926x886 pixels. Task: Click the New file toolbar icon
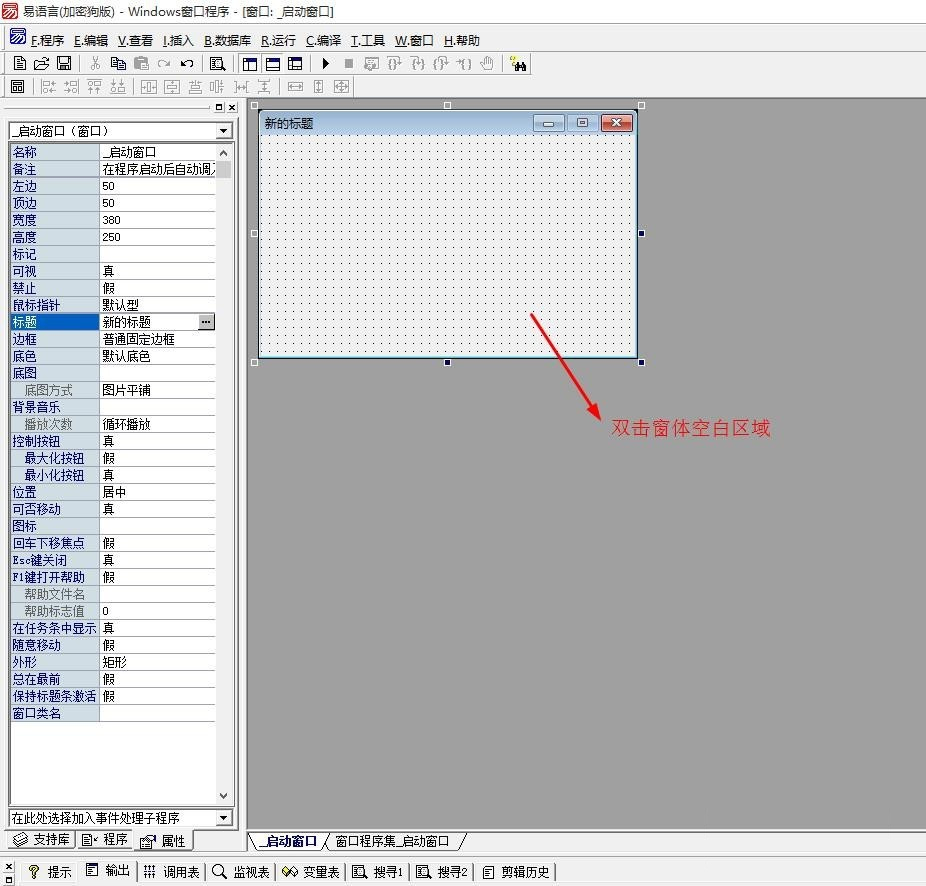click(x=20, y=64)
